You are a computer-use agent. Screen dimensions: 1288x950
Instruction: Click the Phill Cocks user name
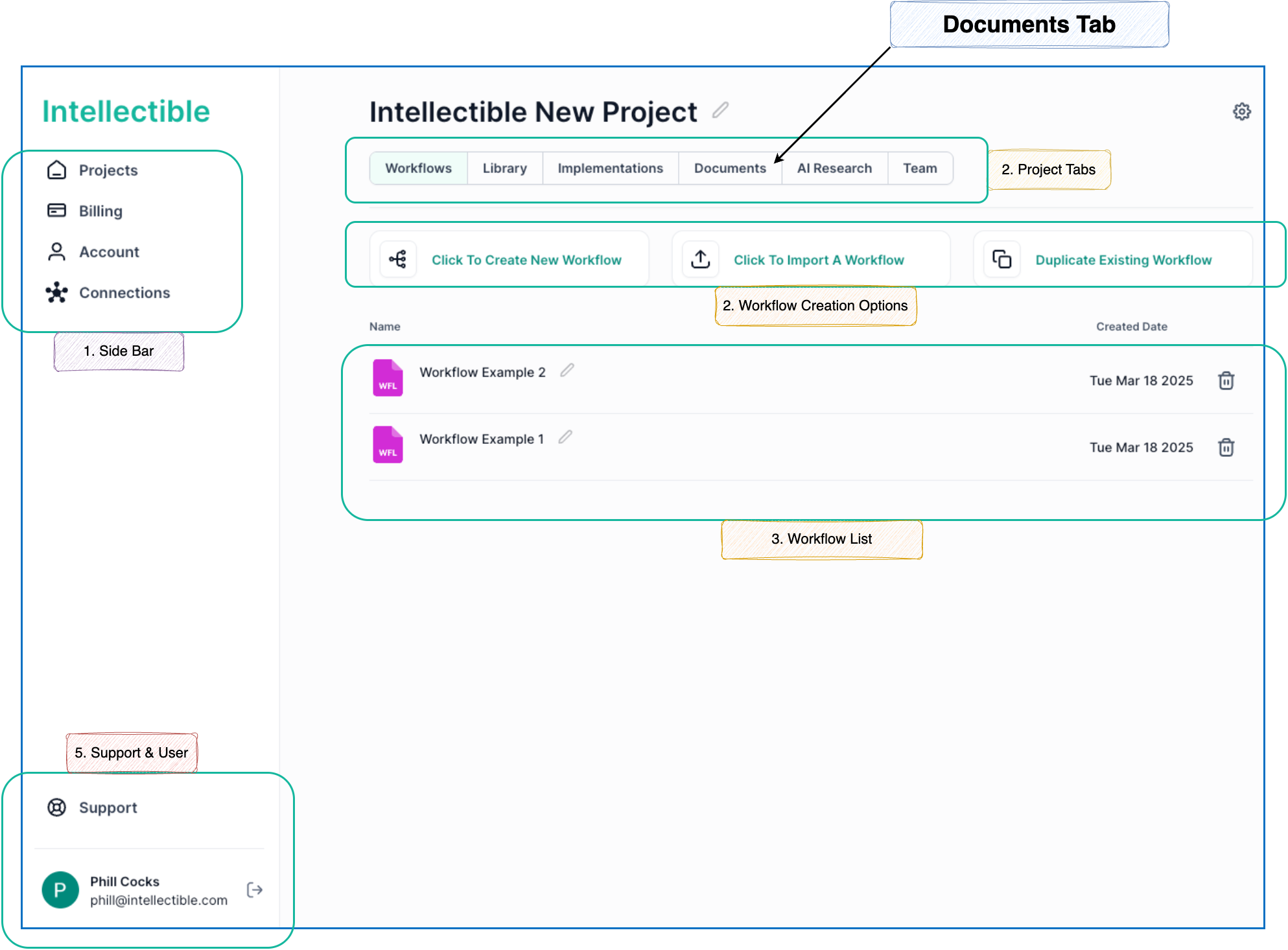coord(124,881)
